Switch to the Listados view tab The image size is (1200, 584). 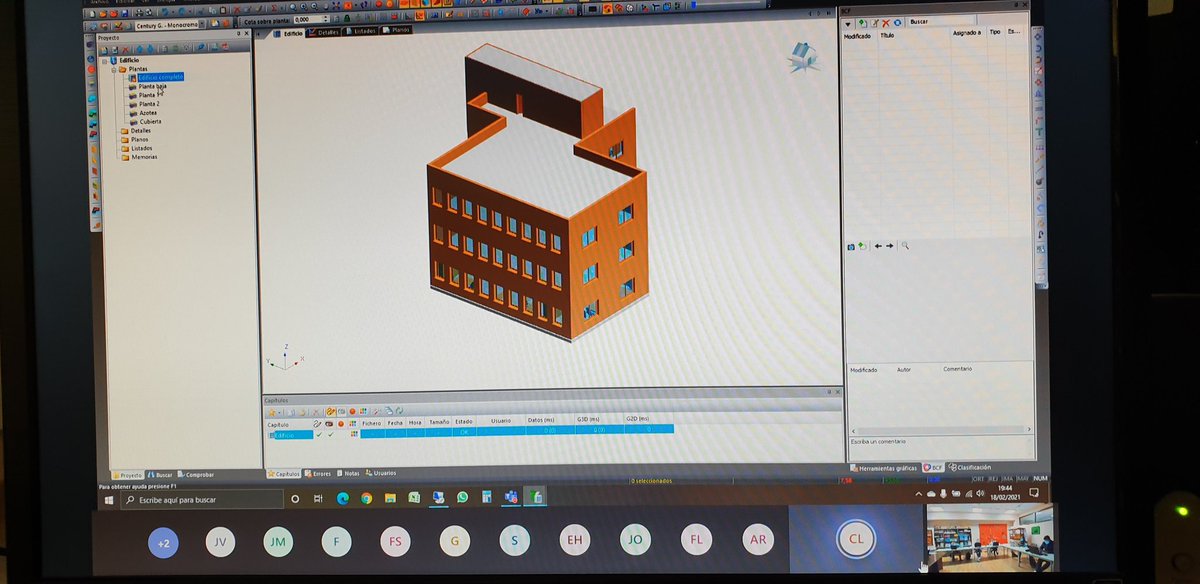pyautogui.click(x=359, y=32)
